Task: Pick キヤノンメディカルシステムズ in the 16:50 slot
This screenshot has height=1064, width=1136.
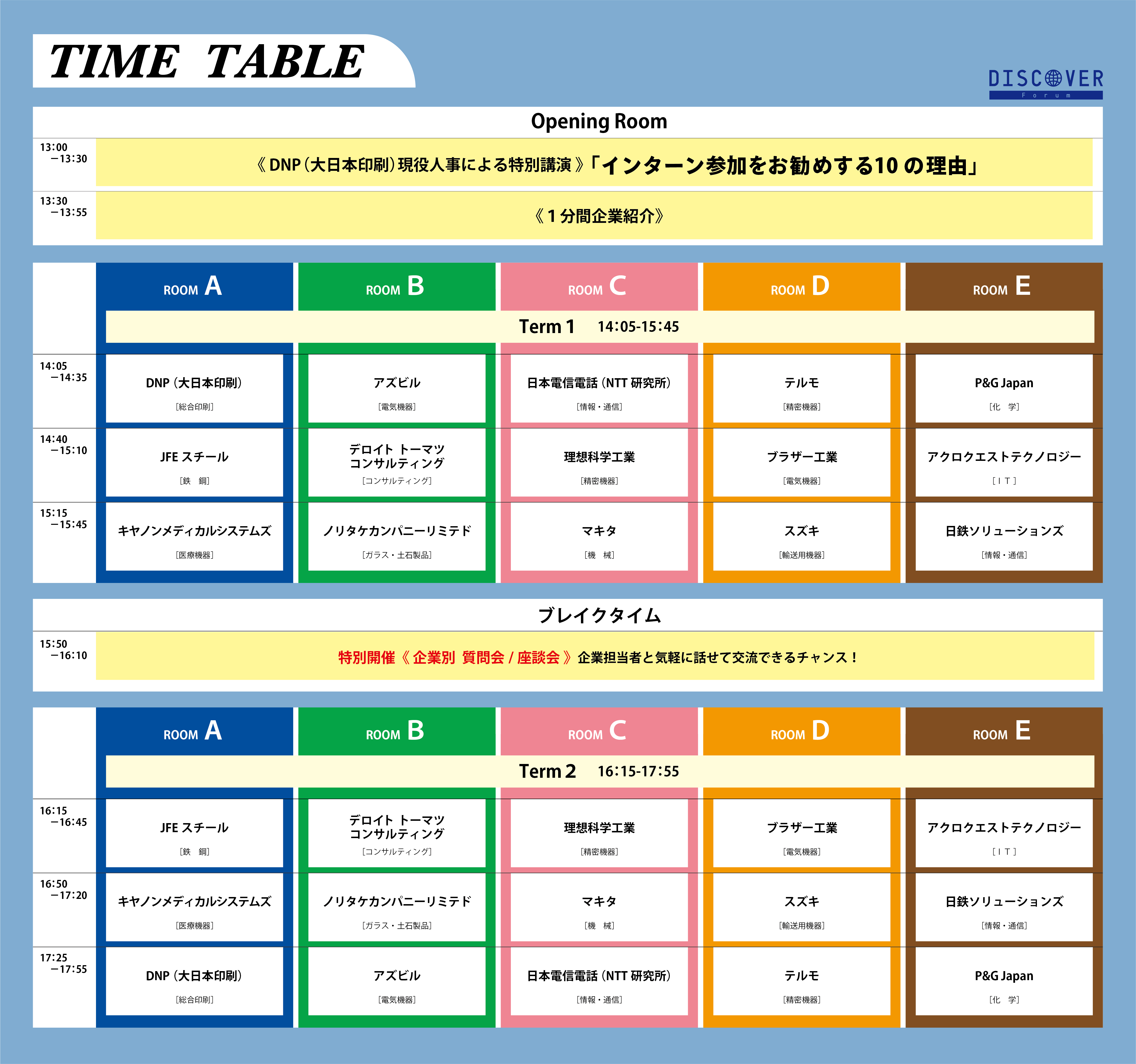Action: (x=194, y=907)
